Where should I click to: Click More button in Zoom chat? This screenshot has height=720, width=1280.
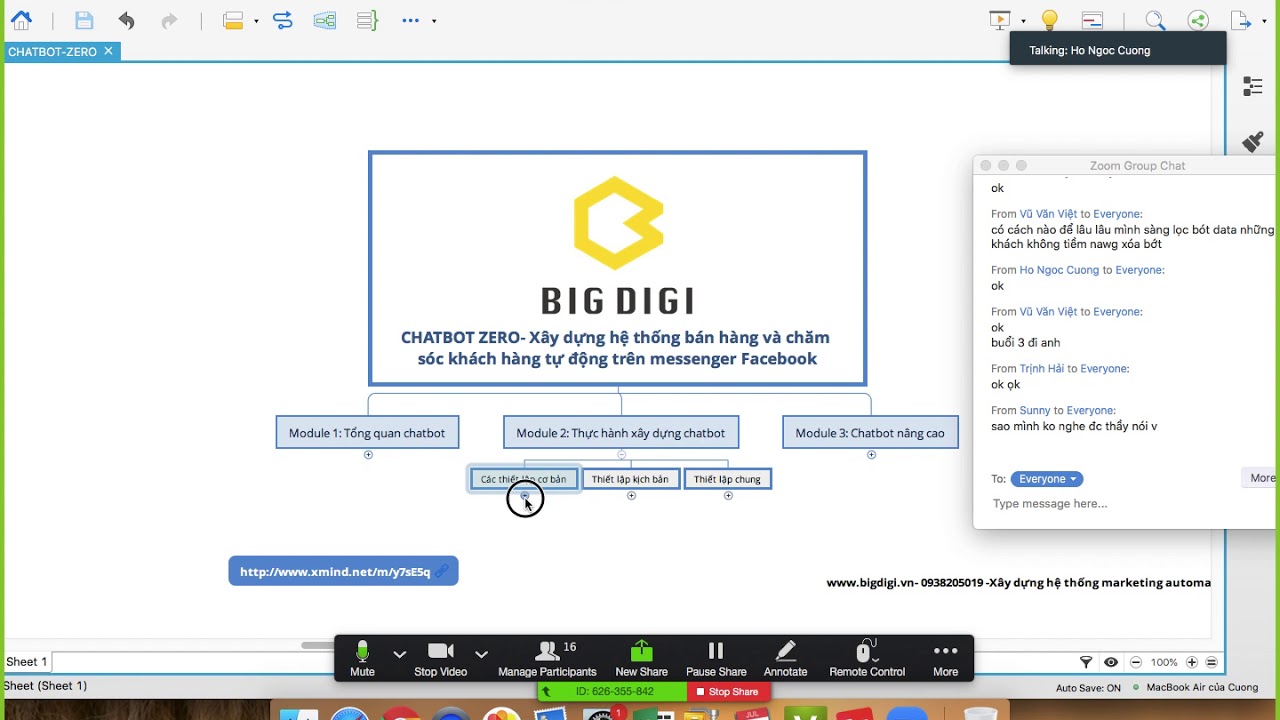[1261, 478]
